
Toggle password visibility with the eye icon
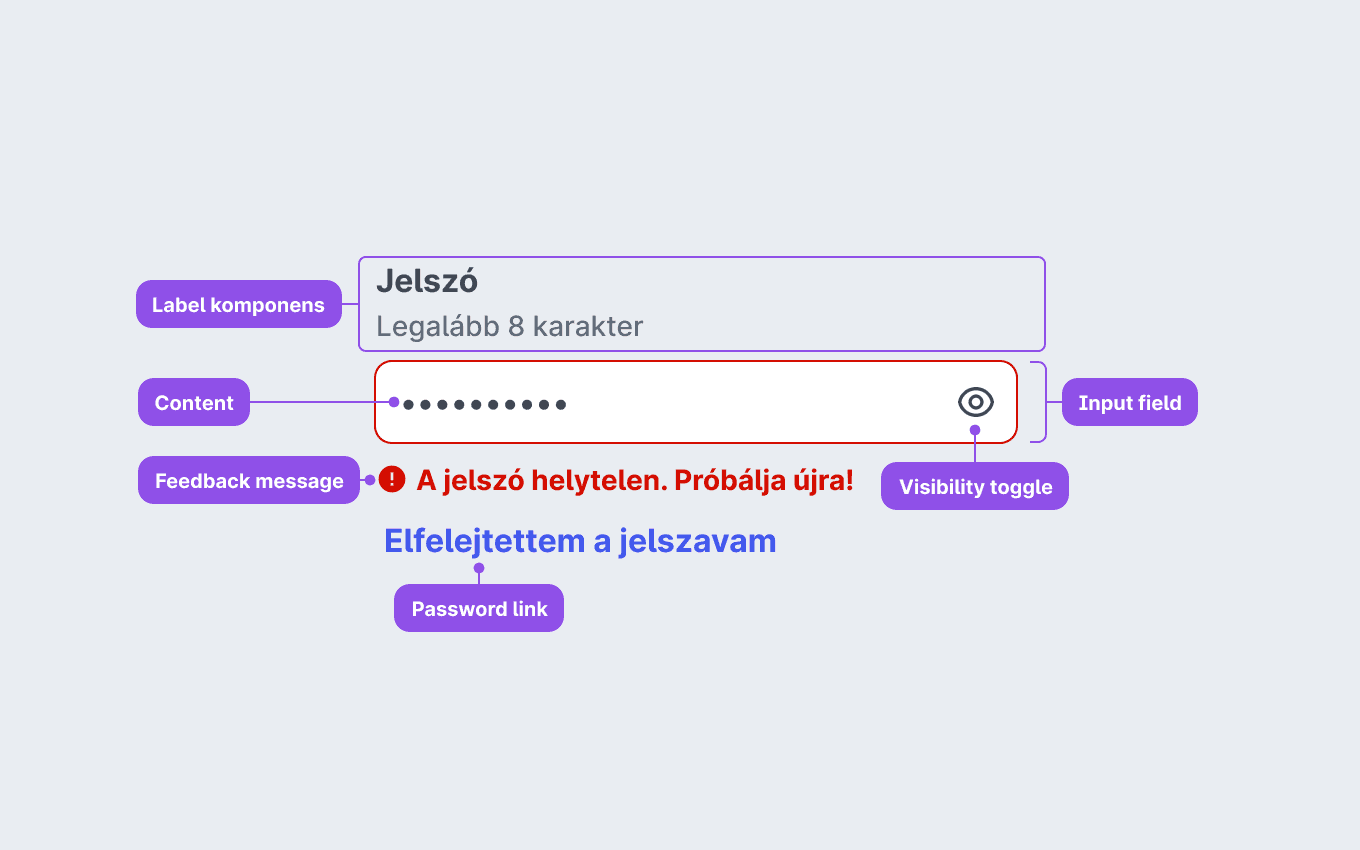976,402
